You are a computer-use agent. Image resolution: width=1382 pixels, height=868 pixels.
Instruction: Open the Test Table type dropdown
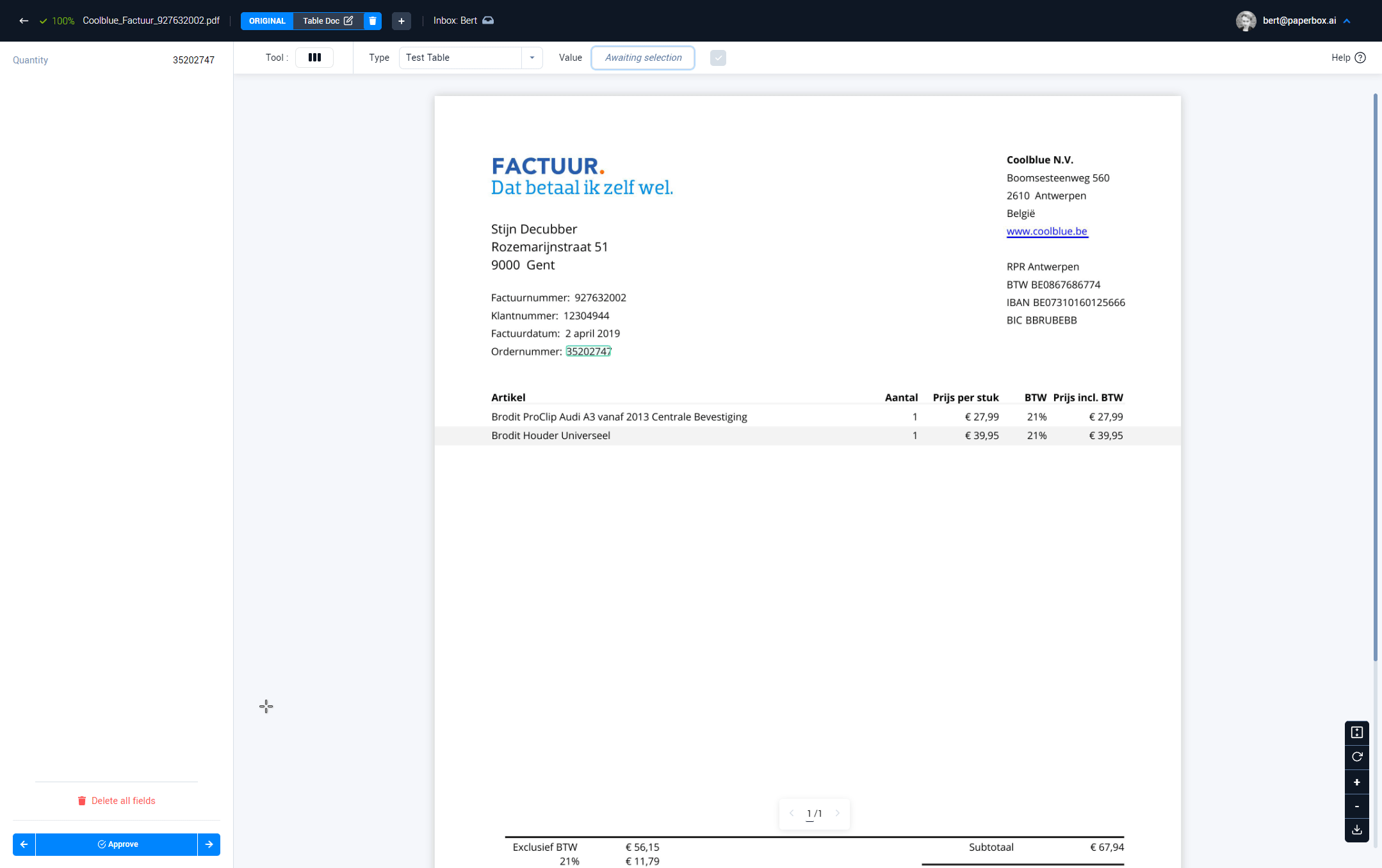point(532,58)
